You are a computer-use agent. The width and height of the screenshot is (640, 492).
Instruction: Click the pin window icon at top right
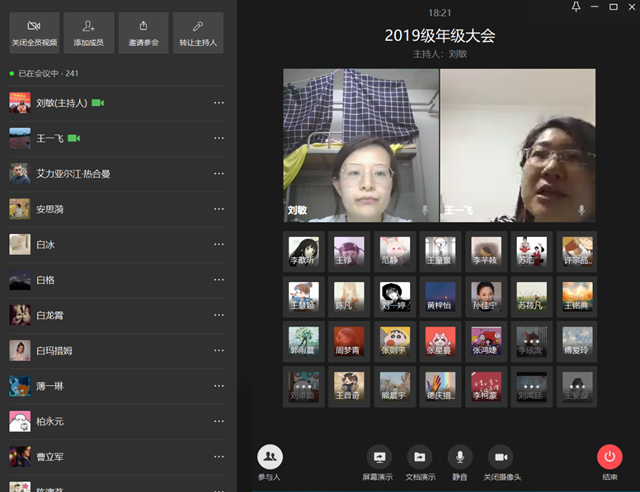pos(576,7)
